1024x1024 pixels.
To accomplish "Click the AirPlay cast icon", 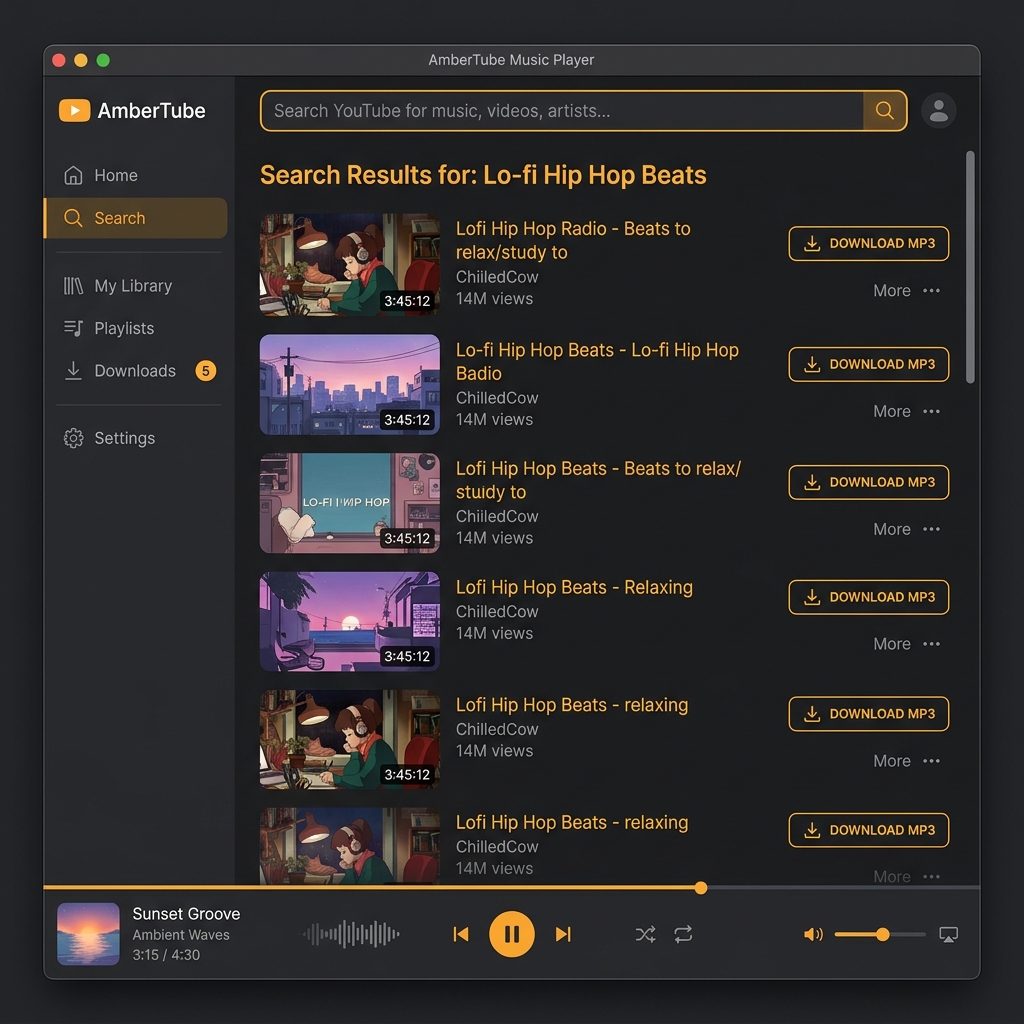I will (x=948, y=935).
